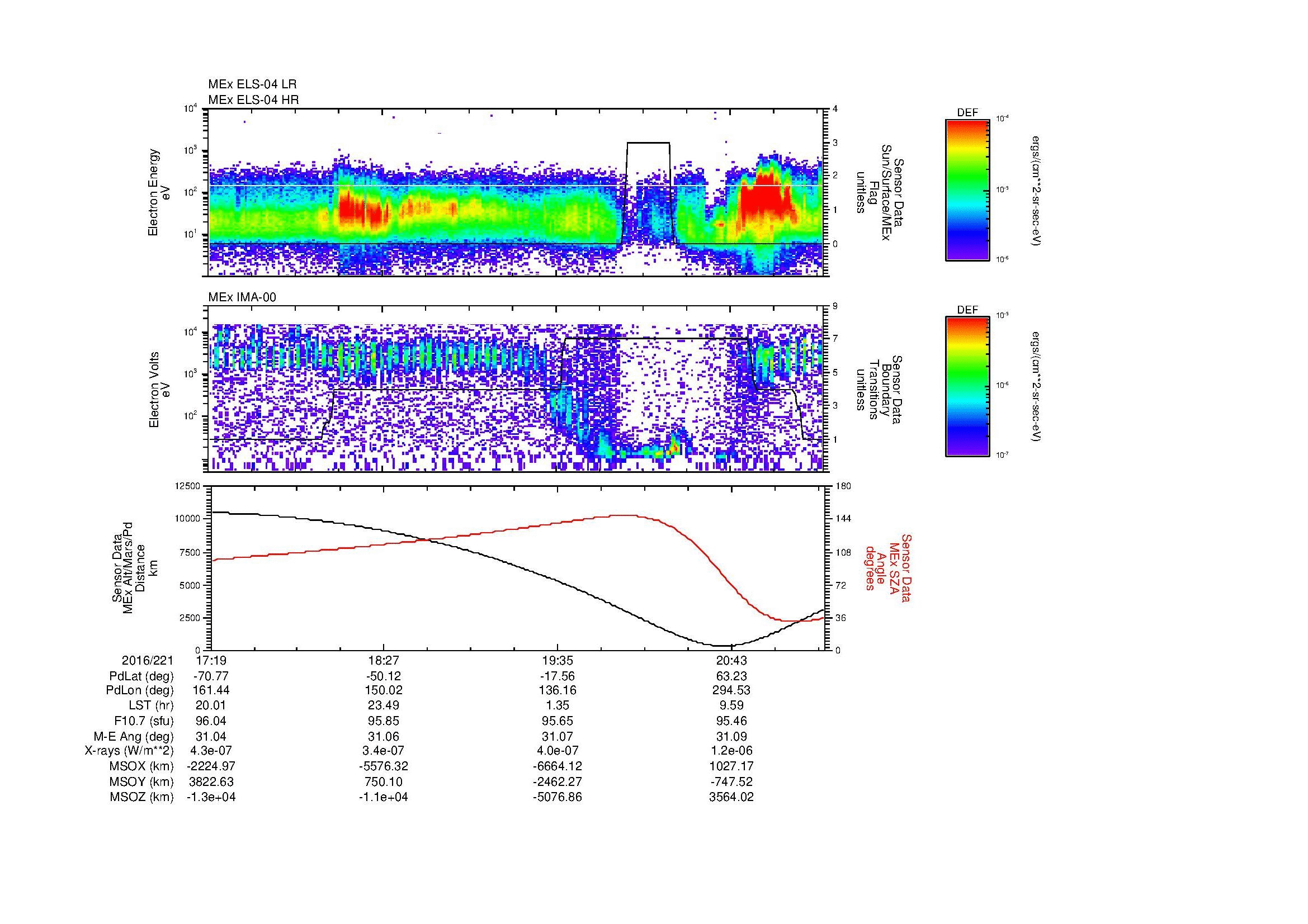Select the 'MSOX (km)' row label

pyautogui.click(x=142, y=766)
